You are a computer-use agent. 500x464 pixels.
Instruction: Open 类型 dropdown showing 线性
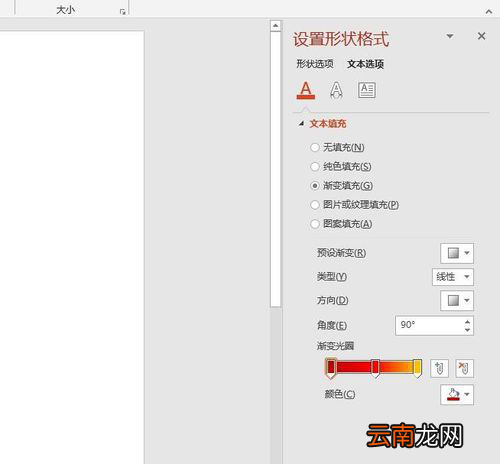pos(453,277)
